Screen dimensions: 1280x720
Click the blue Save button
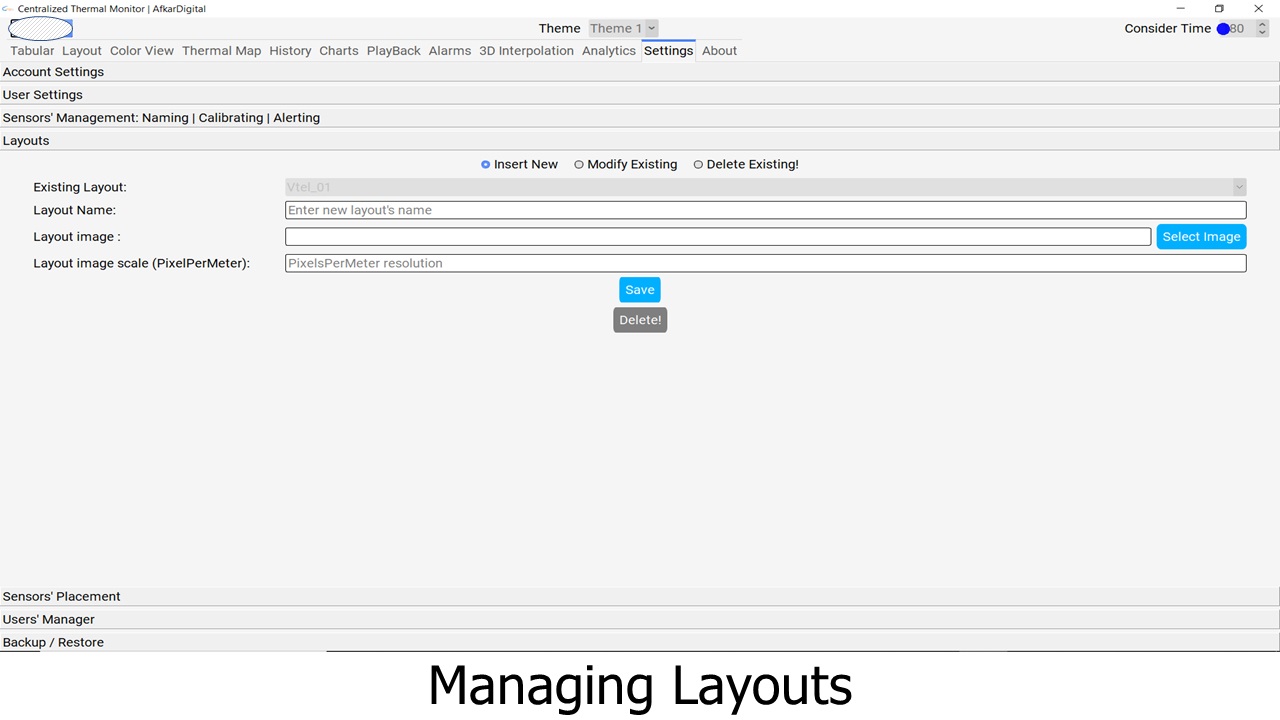click(x=639, y=290)
